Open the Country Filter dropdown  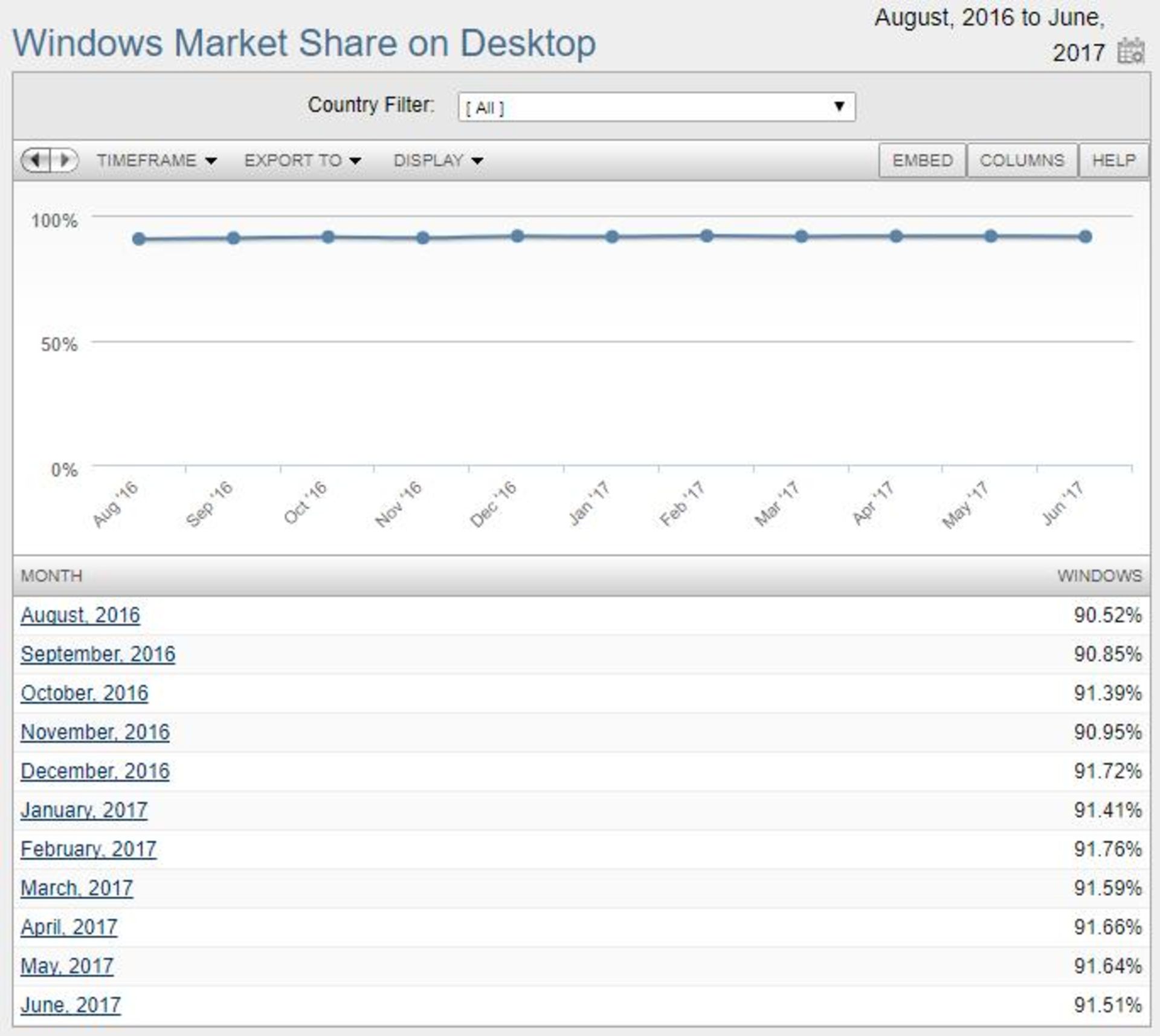pos(656,107)
